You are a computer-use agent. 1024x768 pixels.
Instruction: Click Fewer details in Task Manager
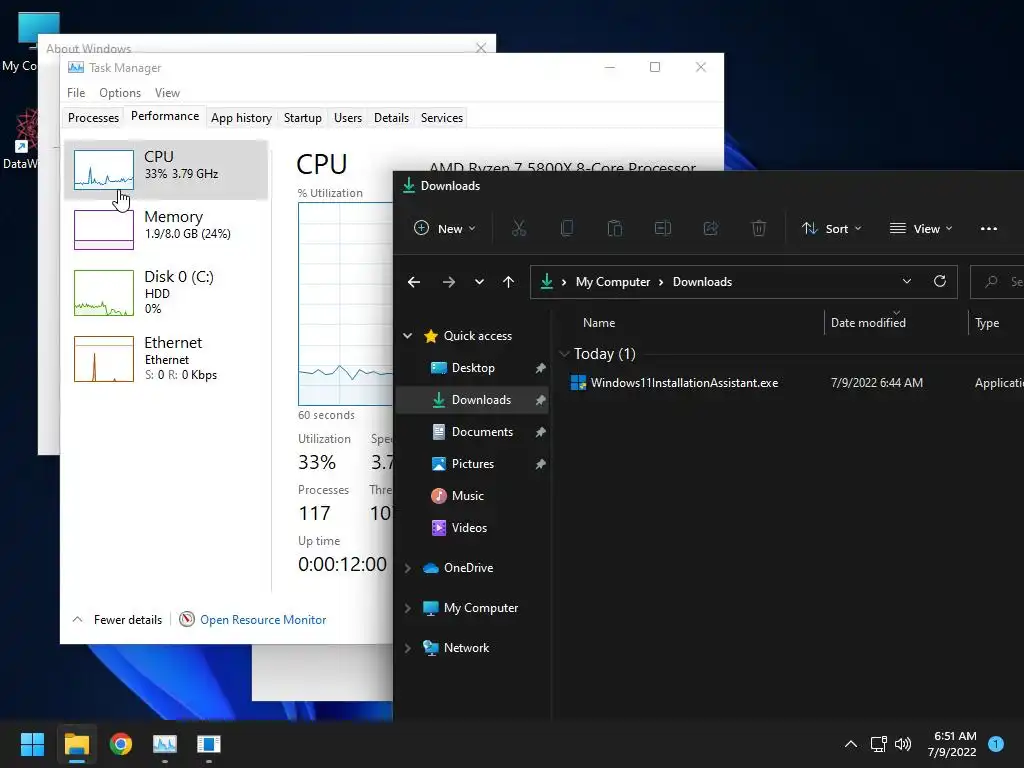pos(118,620)
